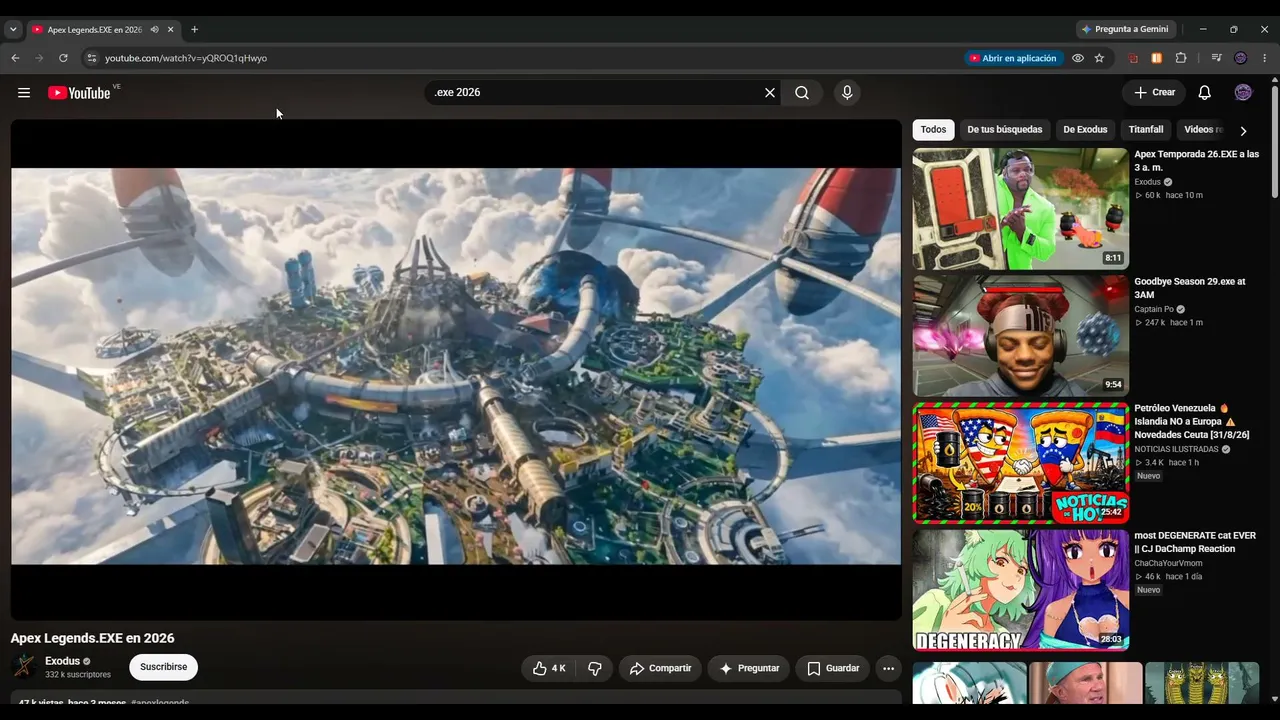Screen dimensions: 1280x720
Task: Open the Exodus channel name link
Action: click(62, 661)
